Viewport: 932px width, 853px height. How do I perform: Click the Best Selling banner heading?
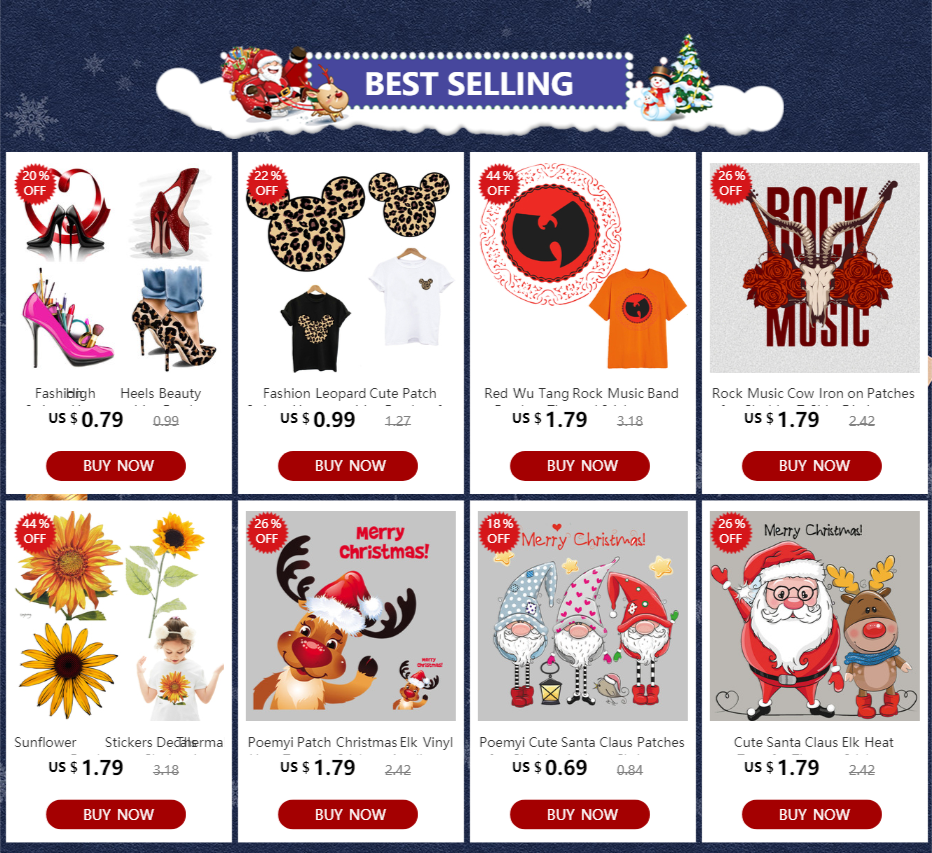(469, 83)
